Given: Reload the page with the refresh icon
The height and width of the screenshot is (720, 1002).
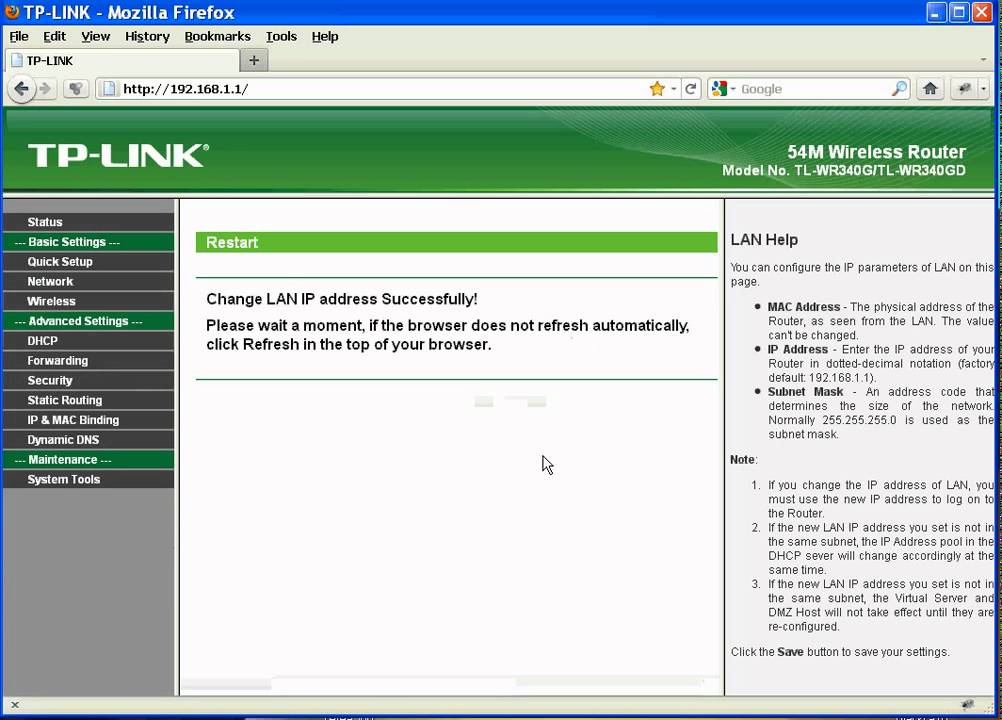Looking at the screenshot, I should pos(691,89).
